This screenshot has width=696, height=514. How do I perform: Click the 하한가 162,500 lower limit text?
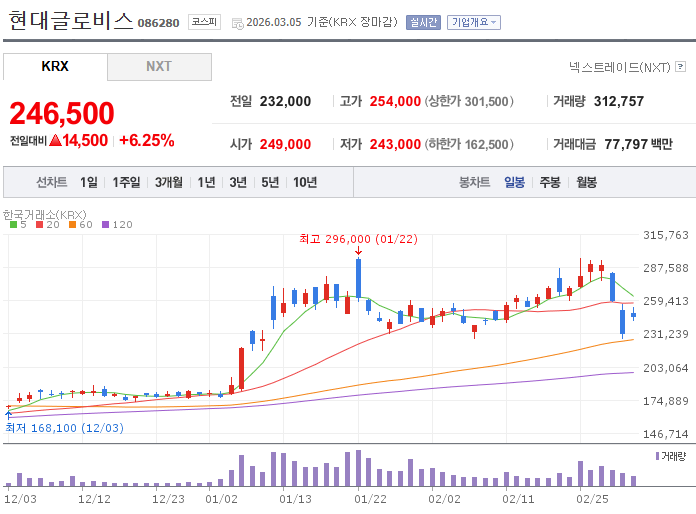pyautogui.click(x=469, y=144)
